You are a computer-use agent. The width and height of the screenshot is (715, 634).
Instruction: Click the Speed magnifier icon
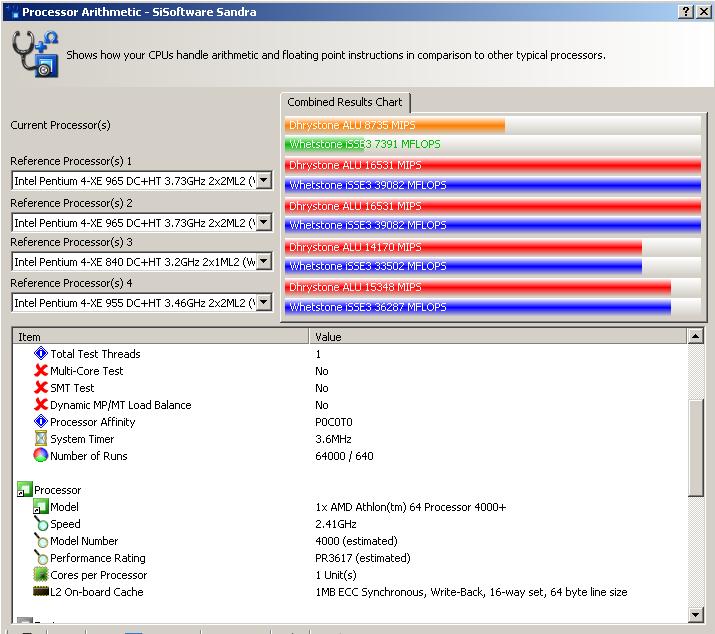coord(41,524)
